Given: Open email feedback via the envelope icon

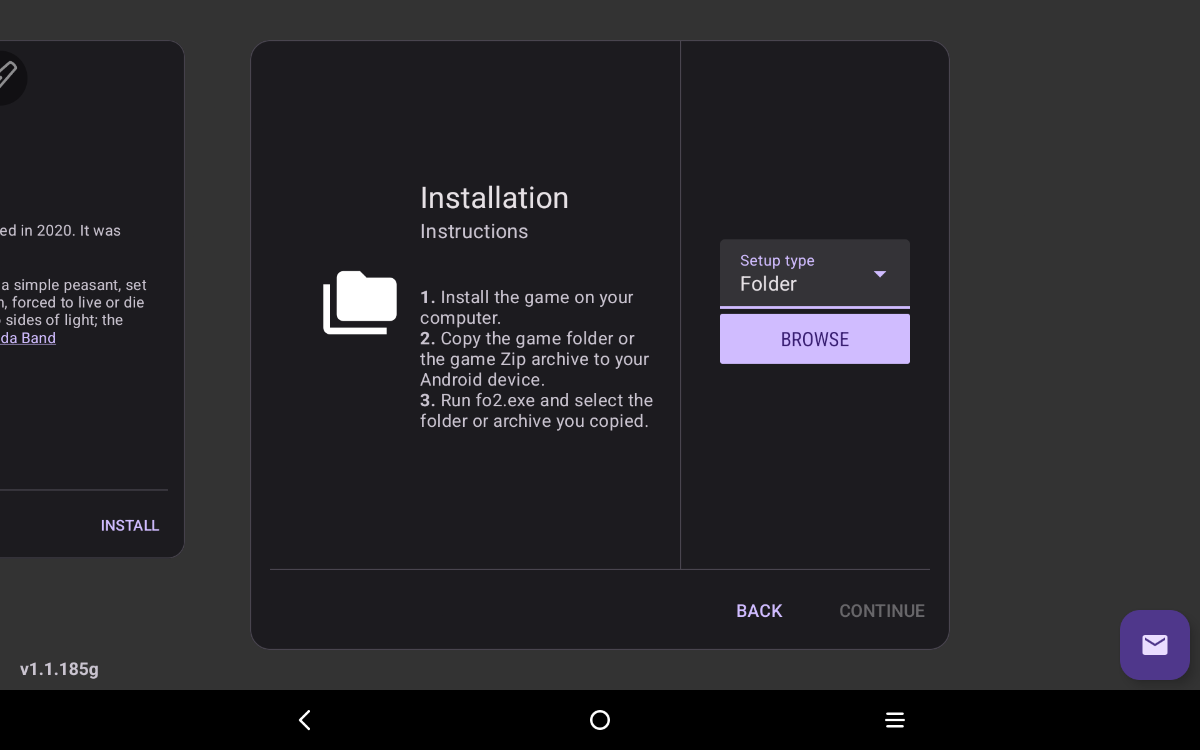Looking at the screenshot, I should [x=1154, y=645].
